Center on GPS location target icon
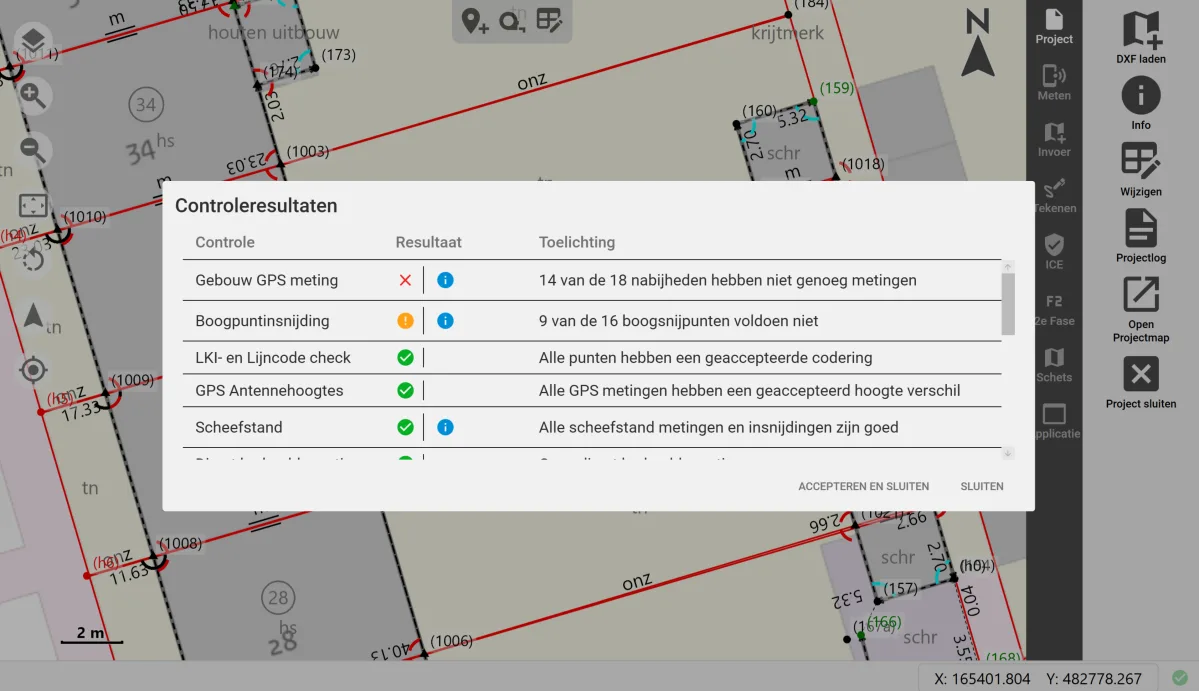The width and height of the screenshot is (1199, 691). point(33,370)
